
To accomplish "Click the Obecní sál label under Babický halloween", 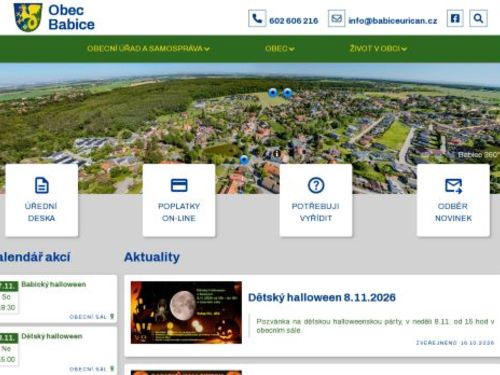I will click(x=88, y=317).
